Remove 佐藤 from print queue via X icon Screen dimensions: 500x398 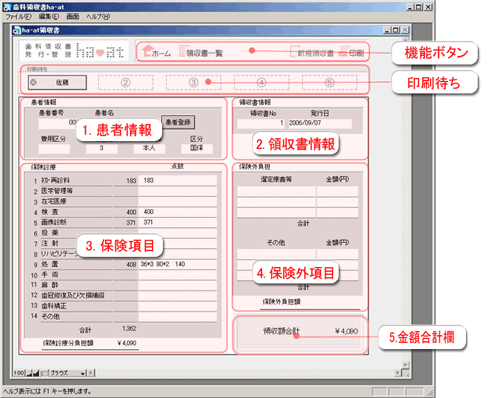coord(33,82)
